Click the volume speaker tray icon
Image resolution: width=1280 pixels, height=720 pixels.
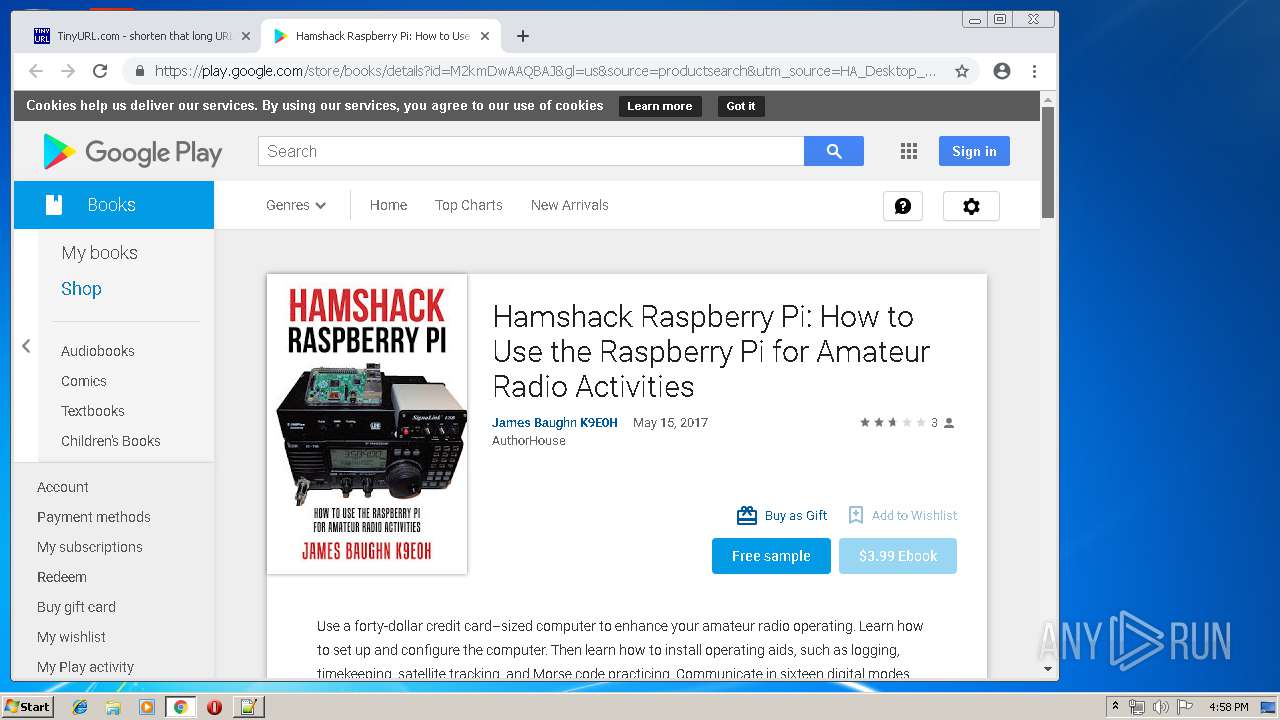[x=1160, y=707]
